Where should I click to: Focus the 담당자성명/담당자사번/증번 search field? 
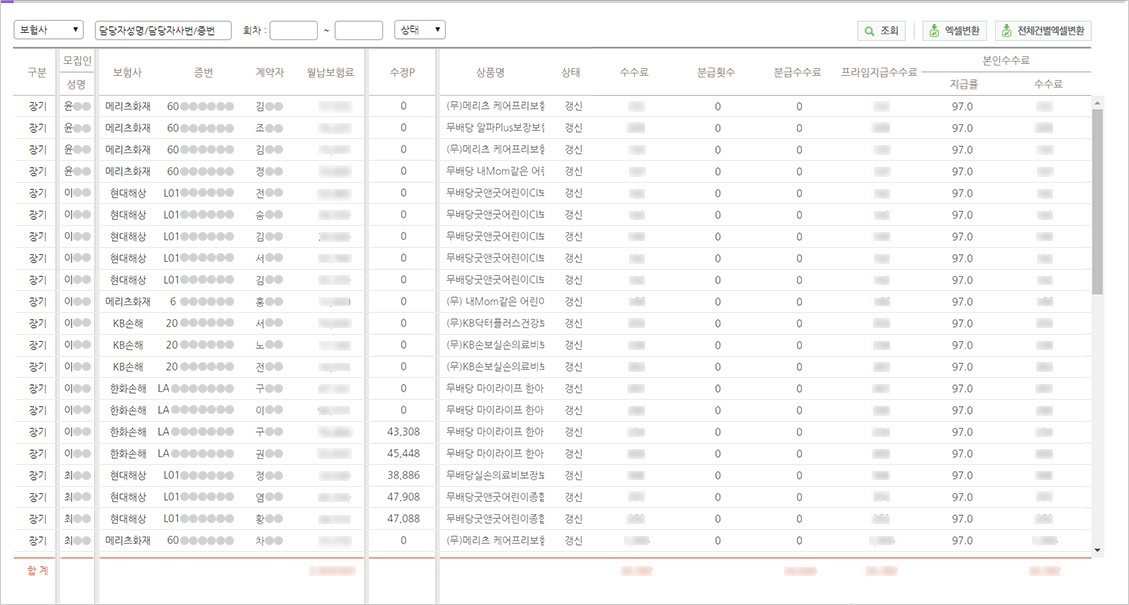pyautogui.click(x=163, y=30)
